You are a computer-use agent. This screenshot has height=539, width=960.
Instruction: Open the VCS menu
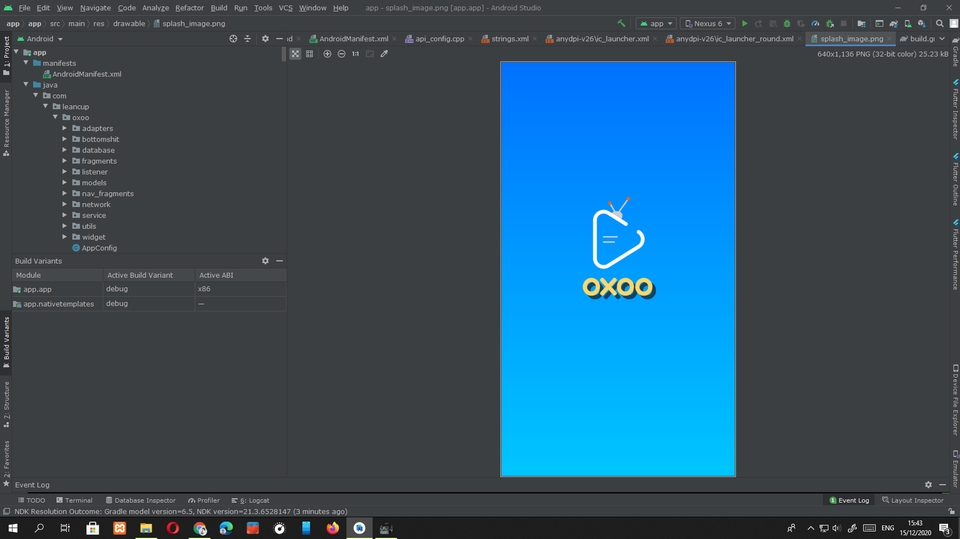click(285, 8)
